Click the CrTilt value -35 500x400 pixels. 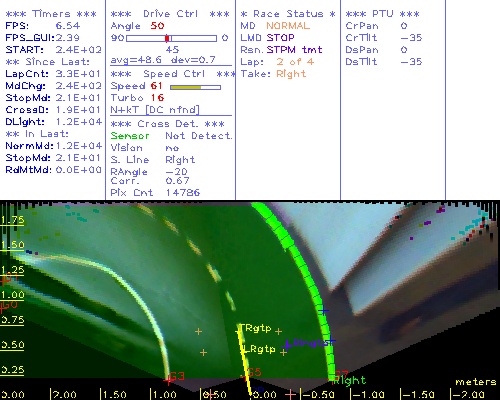tap(411, 38)
